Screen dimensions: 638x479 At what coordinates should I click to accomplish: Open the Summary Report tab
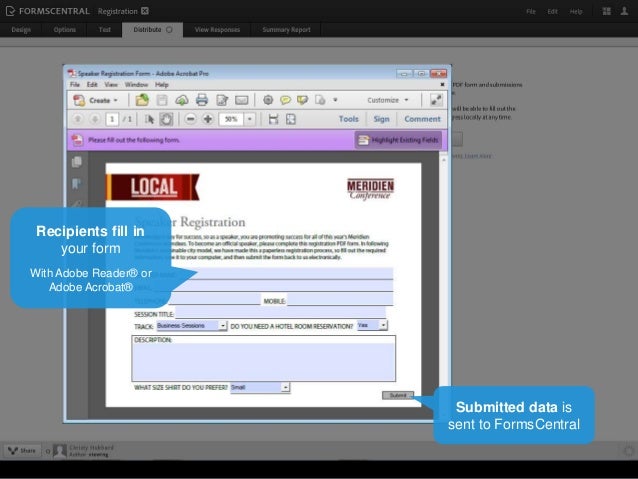pyautogui.click(x=286, y=30)
